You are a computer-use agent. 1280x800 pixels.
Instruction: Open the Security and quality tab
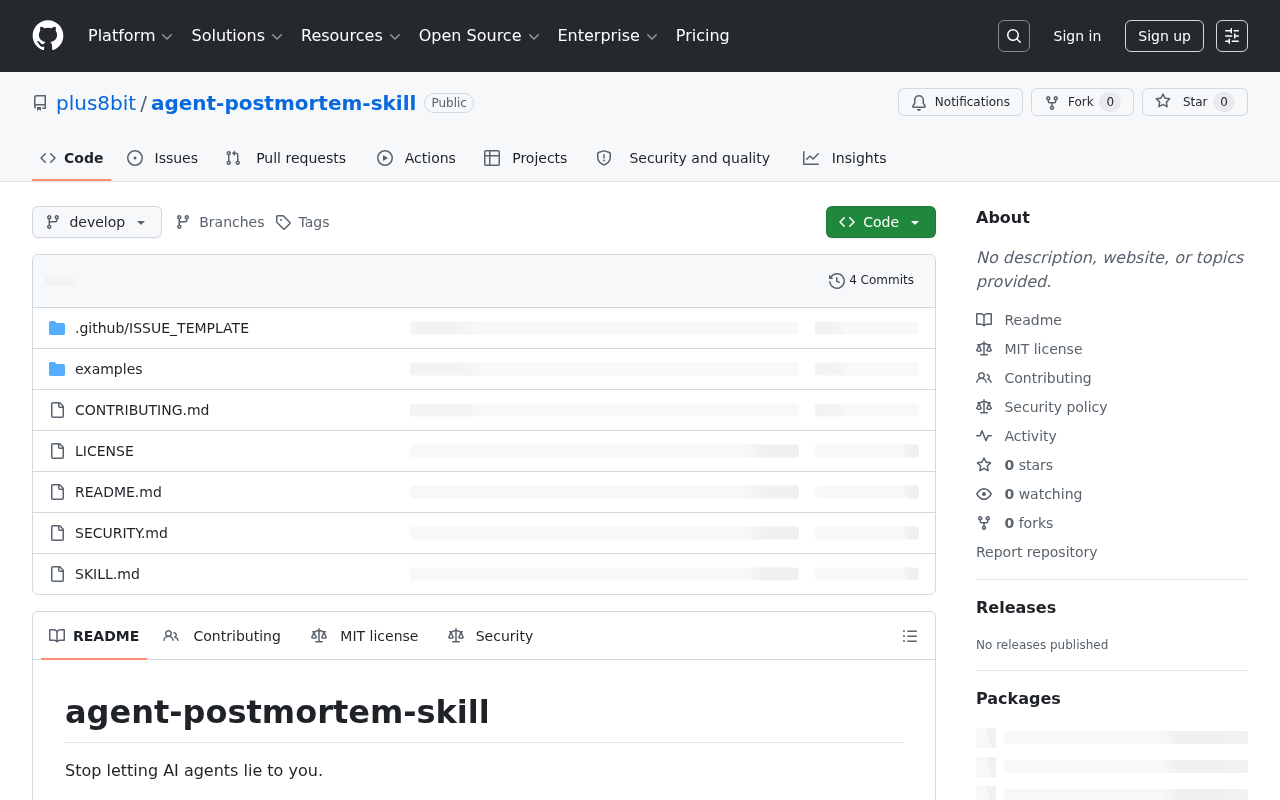(683, 158)
